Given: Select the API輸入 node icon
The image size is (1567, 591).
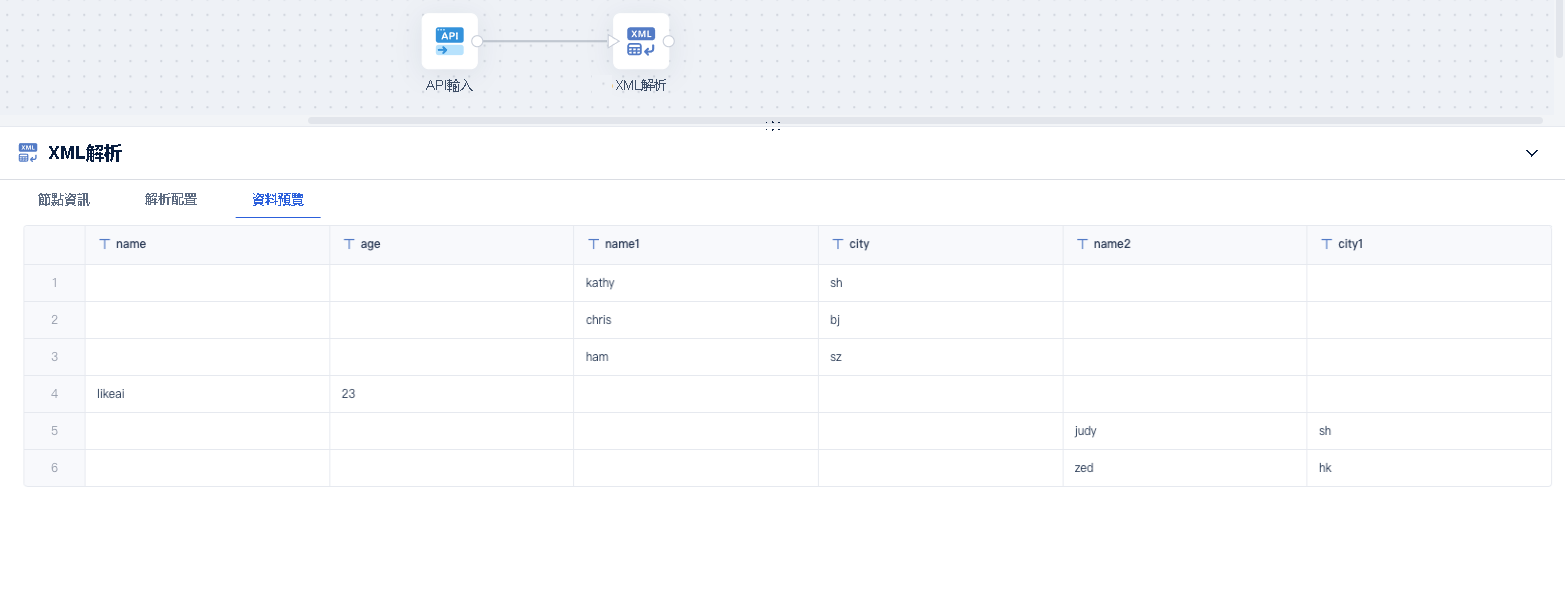Looking at the screenshot, I should click(x=449, y=41).
